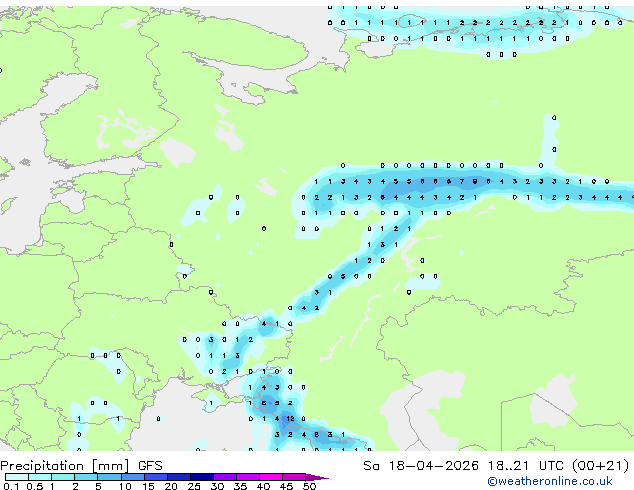634x490 pixels.
Task: Pick the 2–5 mm legend color swatch
Action: 86,477
